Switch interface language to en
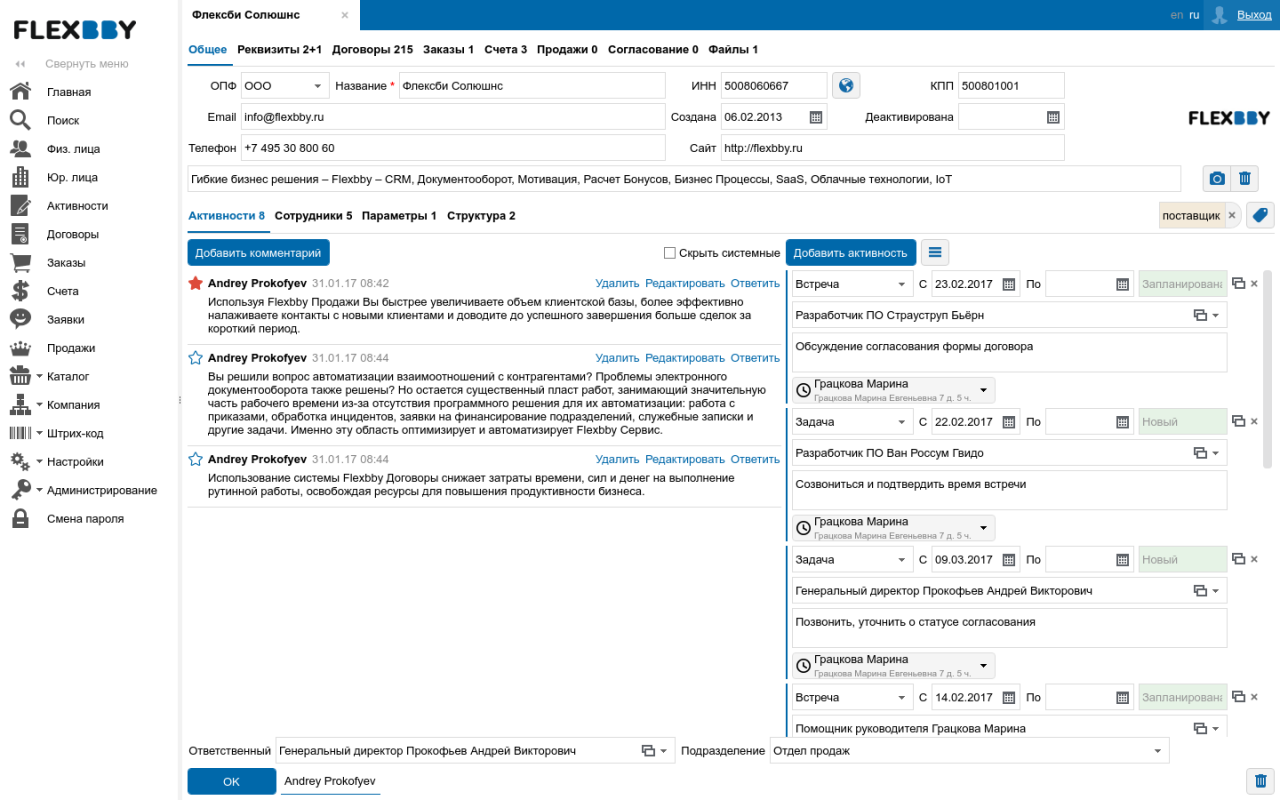 (1176, 15)
